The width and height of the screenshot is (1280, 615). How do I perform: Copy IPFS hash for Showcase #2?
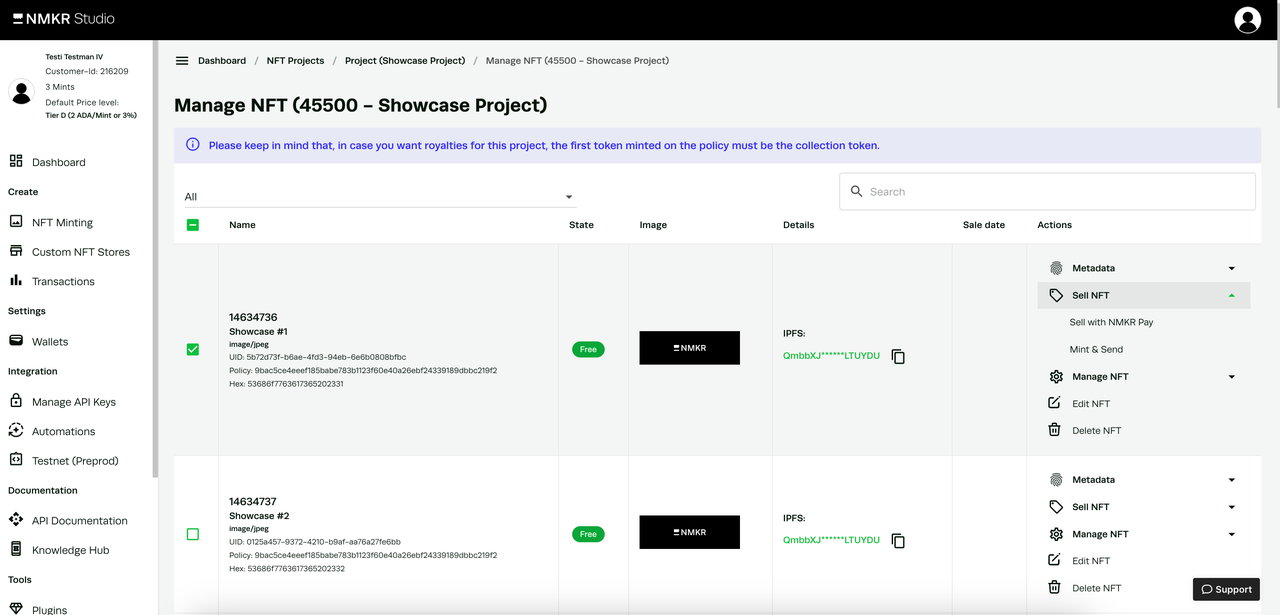click(898, 541)
